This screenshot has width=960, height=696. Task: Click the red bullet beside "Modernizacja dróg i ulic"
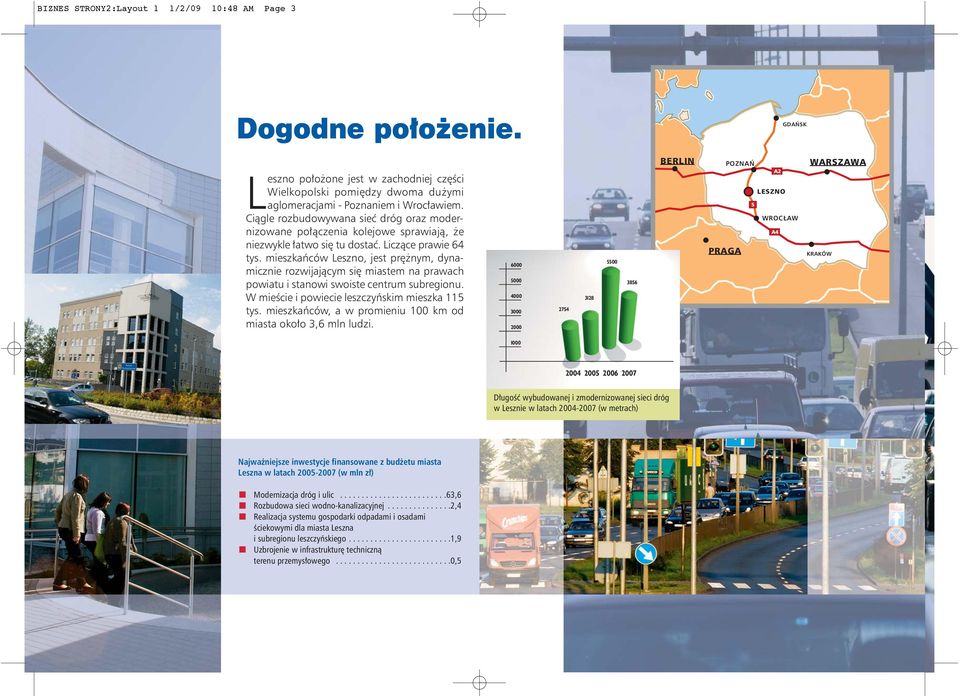(242, 495)
